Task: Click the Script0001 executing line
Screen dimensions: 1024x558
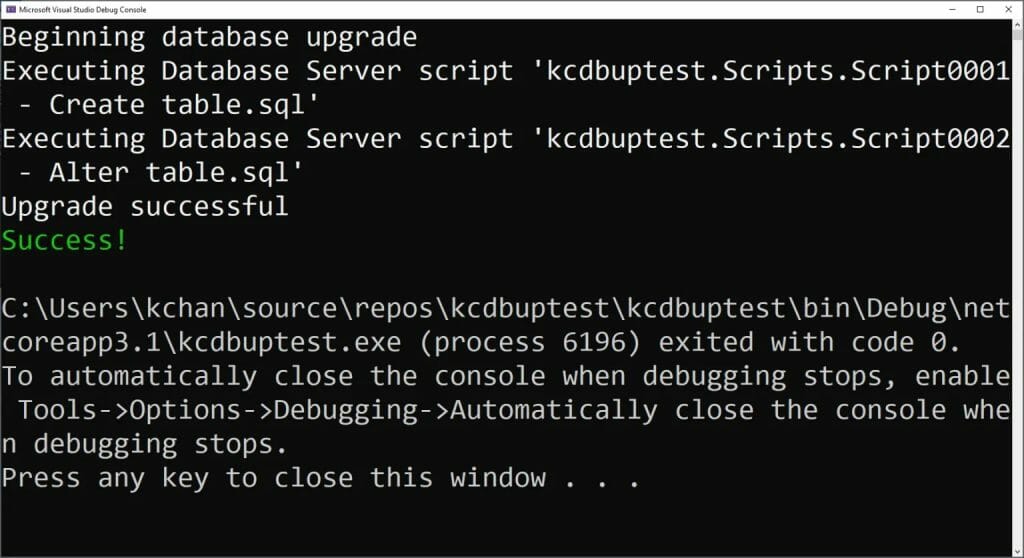Action: click(506, 71)
